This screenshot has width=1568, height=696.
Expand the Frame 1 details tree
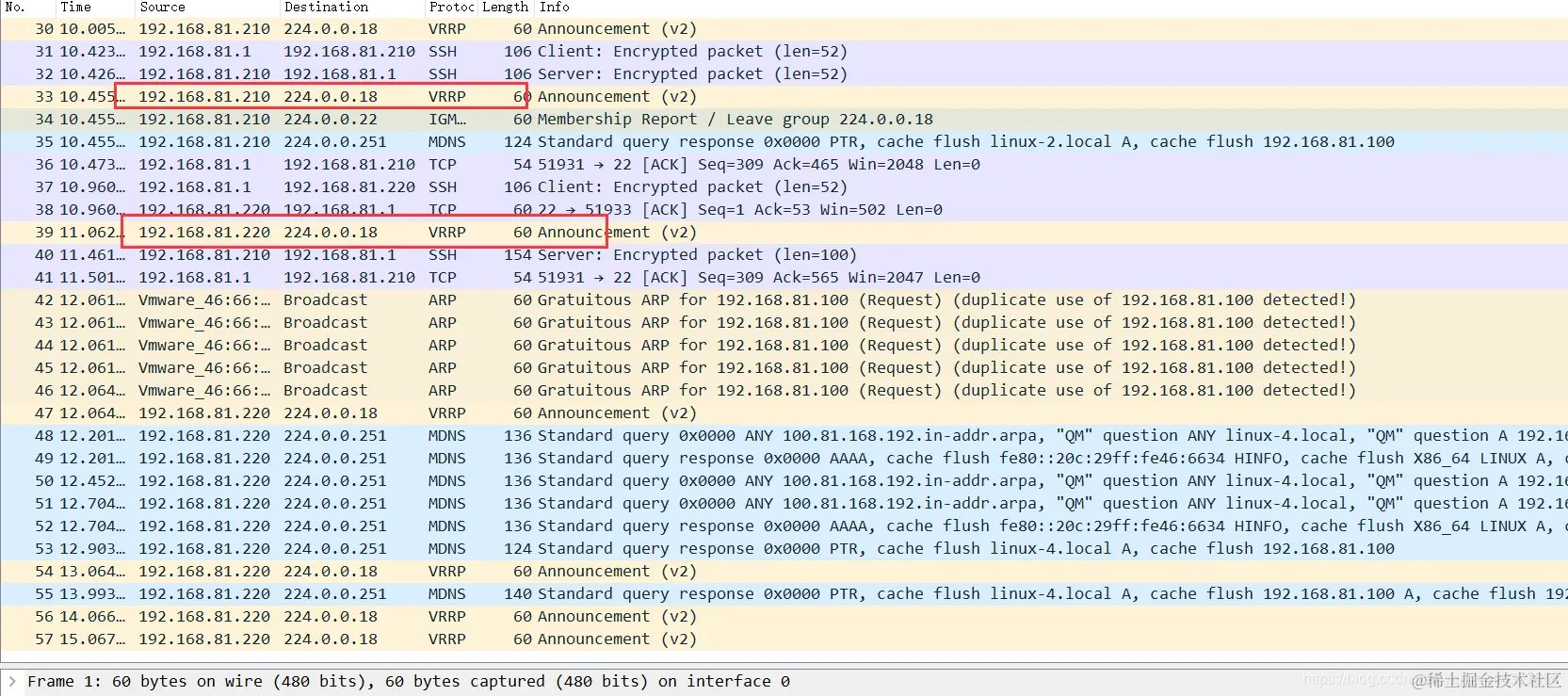click(11, 681)
